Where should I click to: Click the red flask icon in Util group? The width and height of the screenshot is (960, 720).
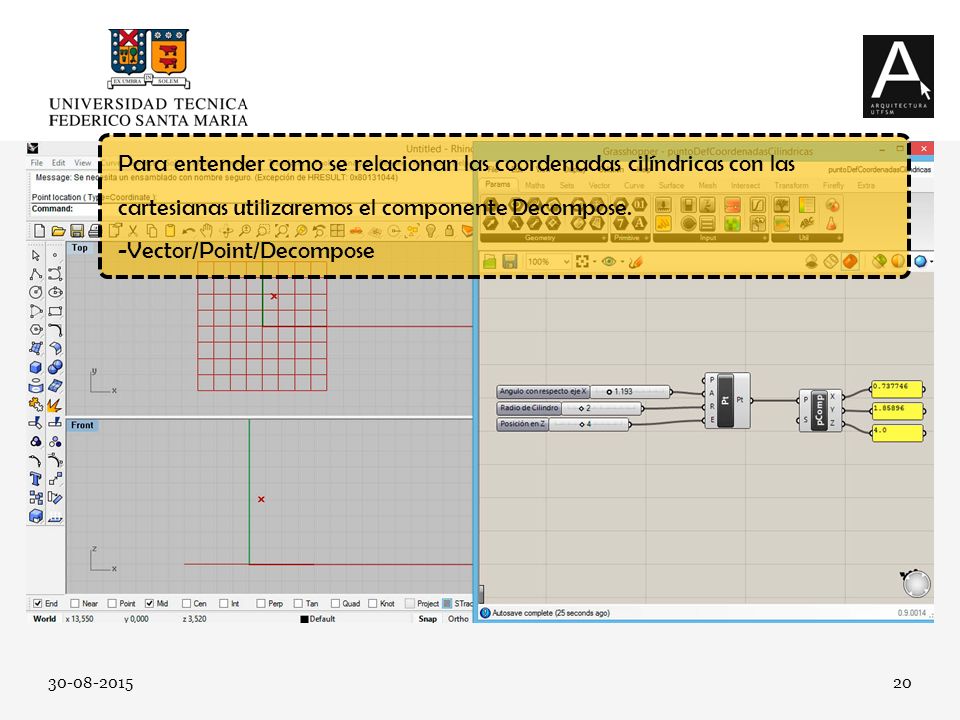pyautogui.click(x=831, y=223)
